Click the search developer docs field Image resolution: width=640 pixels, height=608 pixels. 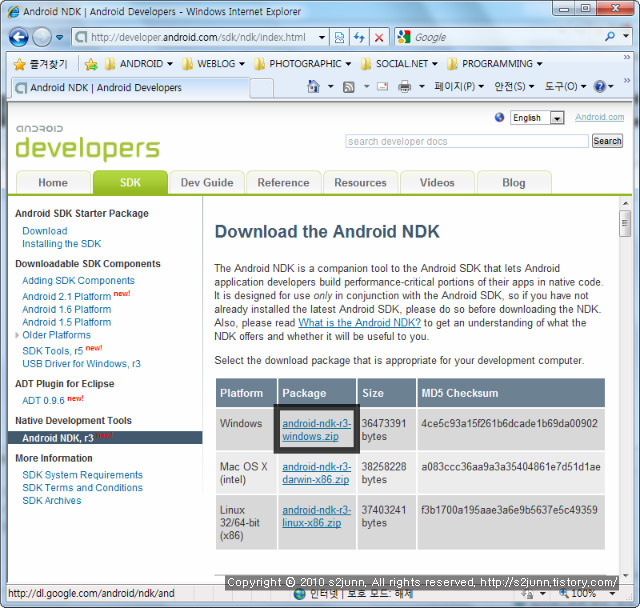coord(467,141)
